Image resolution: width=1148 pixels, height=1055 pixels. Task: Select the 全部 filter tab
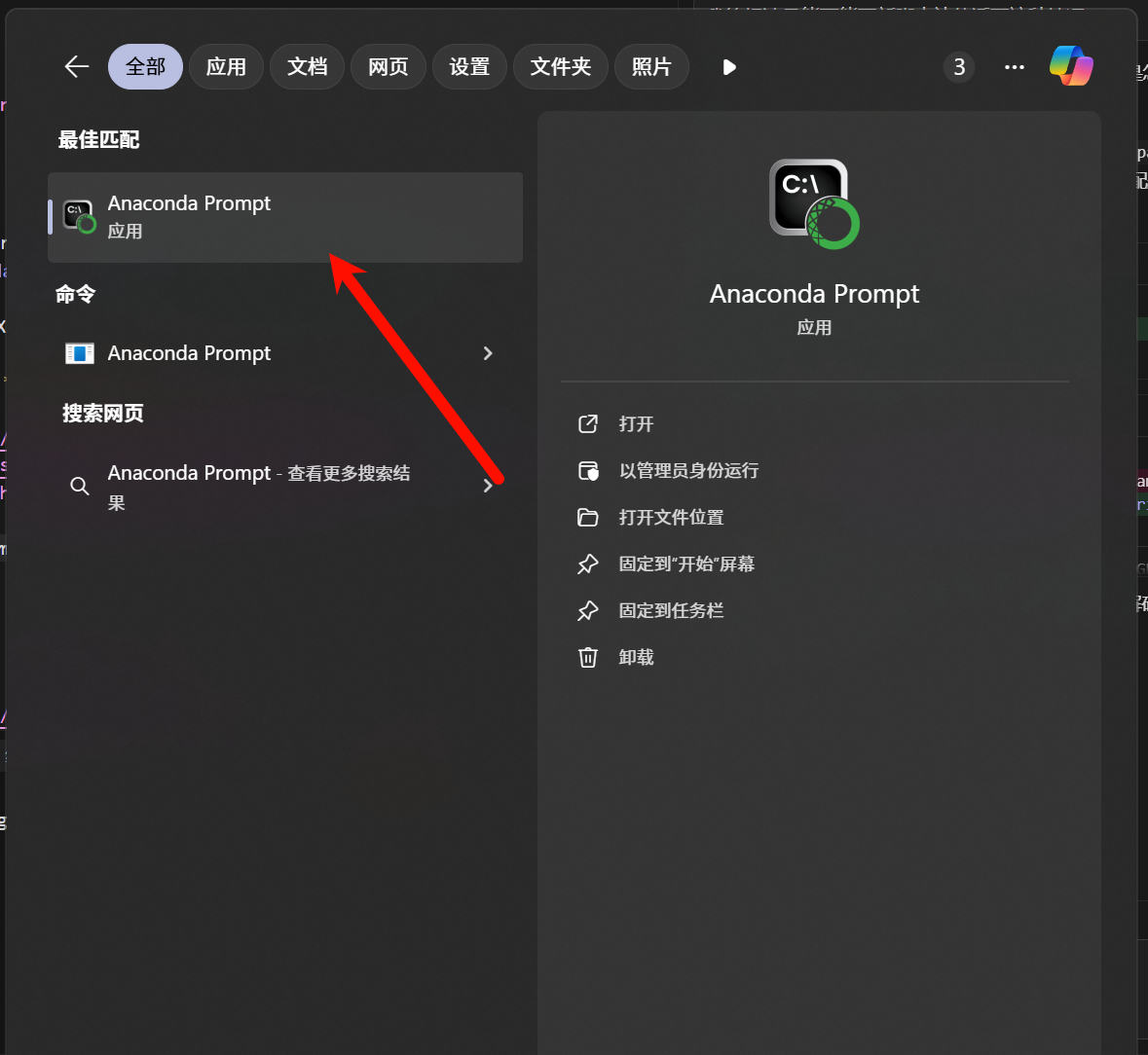145,66
